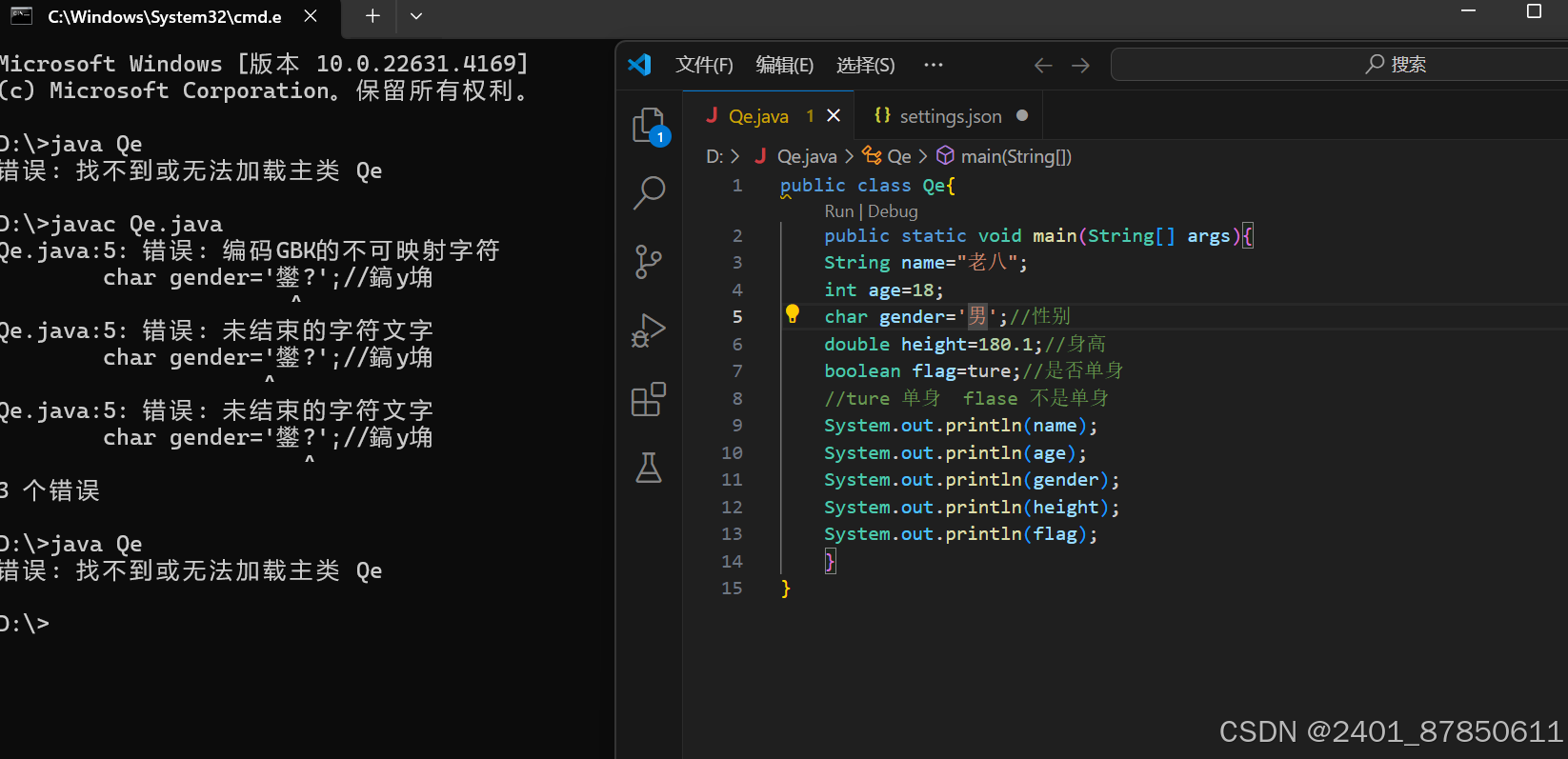Click the '3 个错误' text in terminal

coord(50,490)
